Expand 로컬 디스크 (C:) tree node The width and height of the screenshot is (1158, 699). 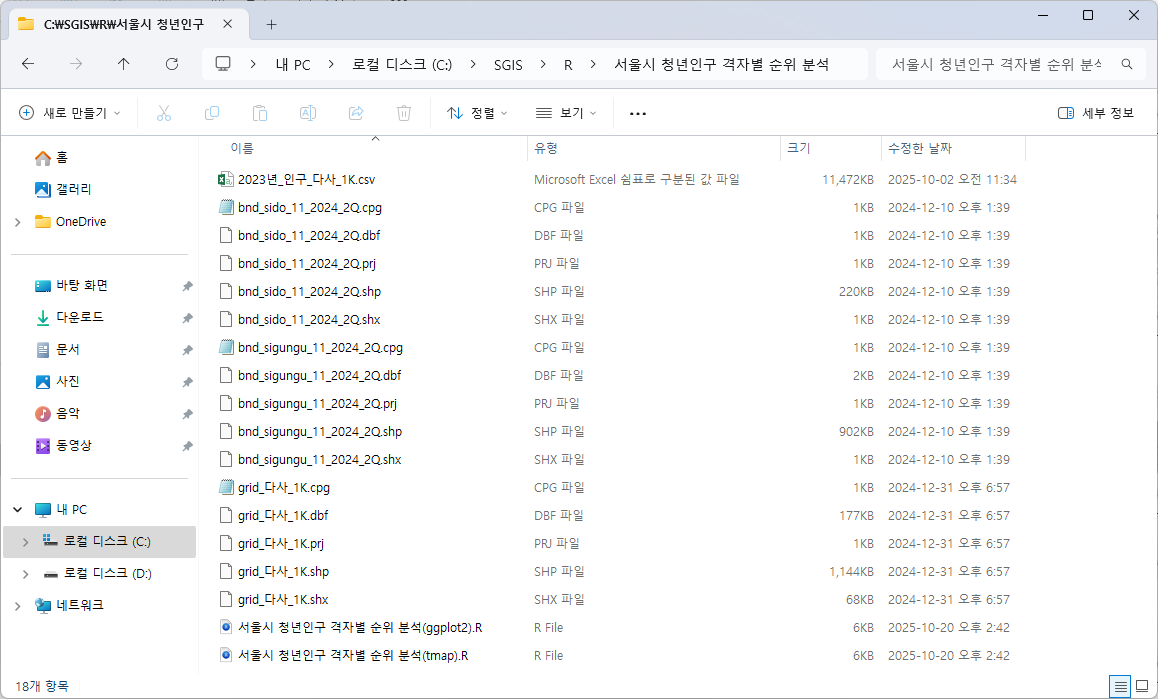[x=26, y=542]
